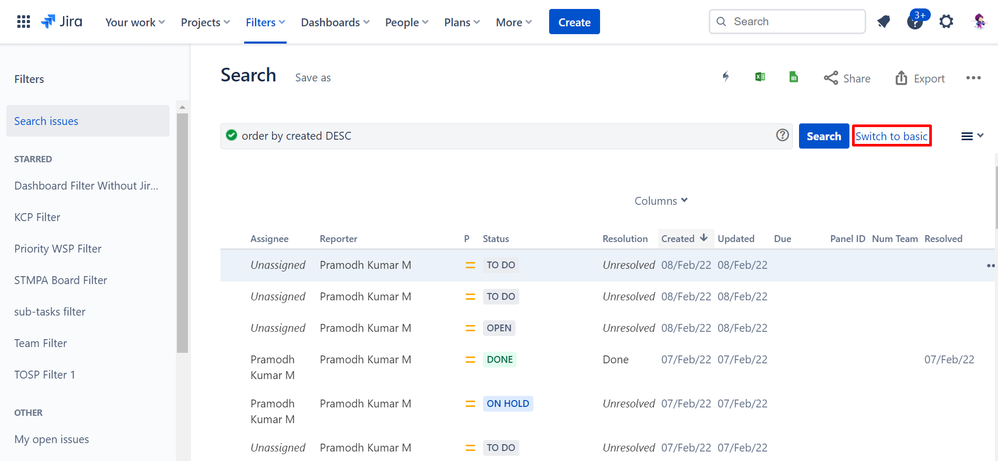
Task: Open the three-dot more actions menu
Action: (973, 78)
